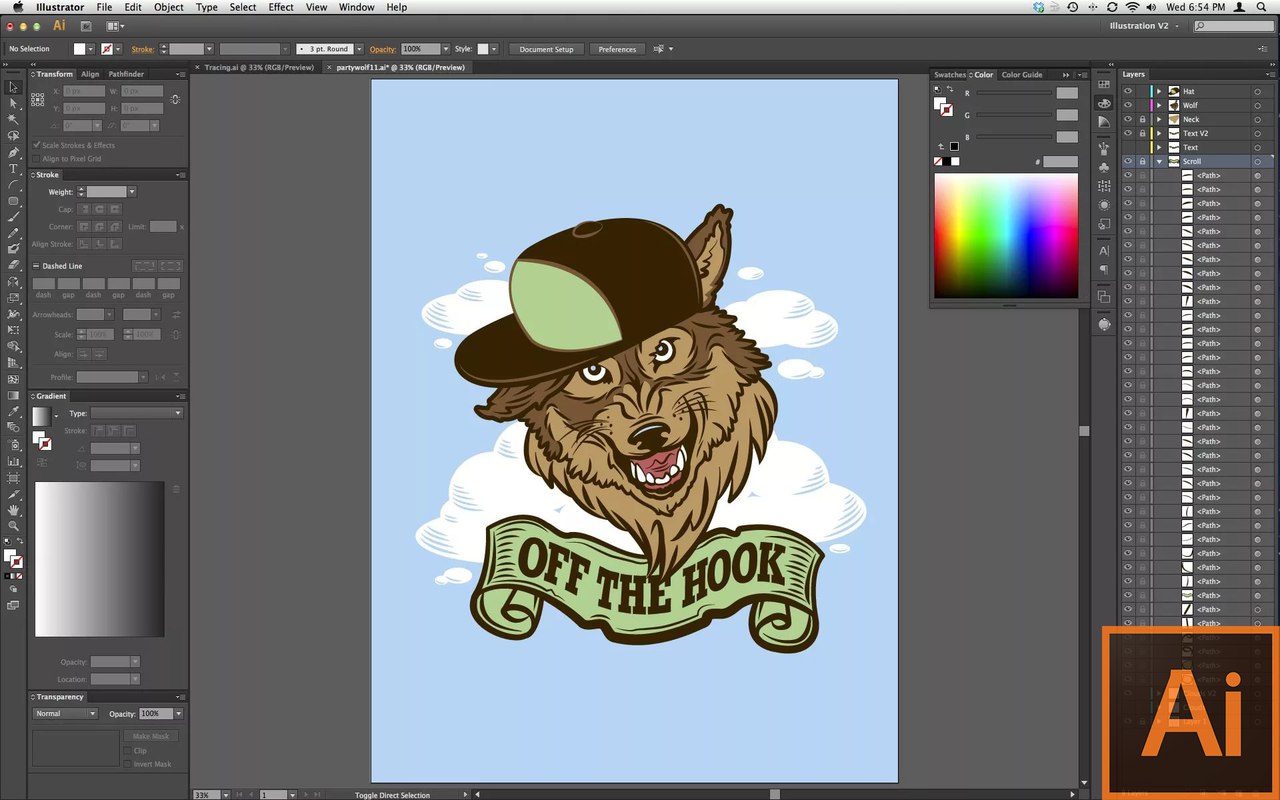Image resolution: width=1280 pixels, height=800 pixels.
Task: Open the Effect menu
Action: (x=281, y=7)
